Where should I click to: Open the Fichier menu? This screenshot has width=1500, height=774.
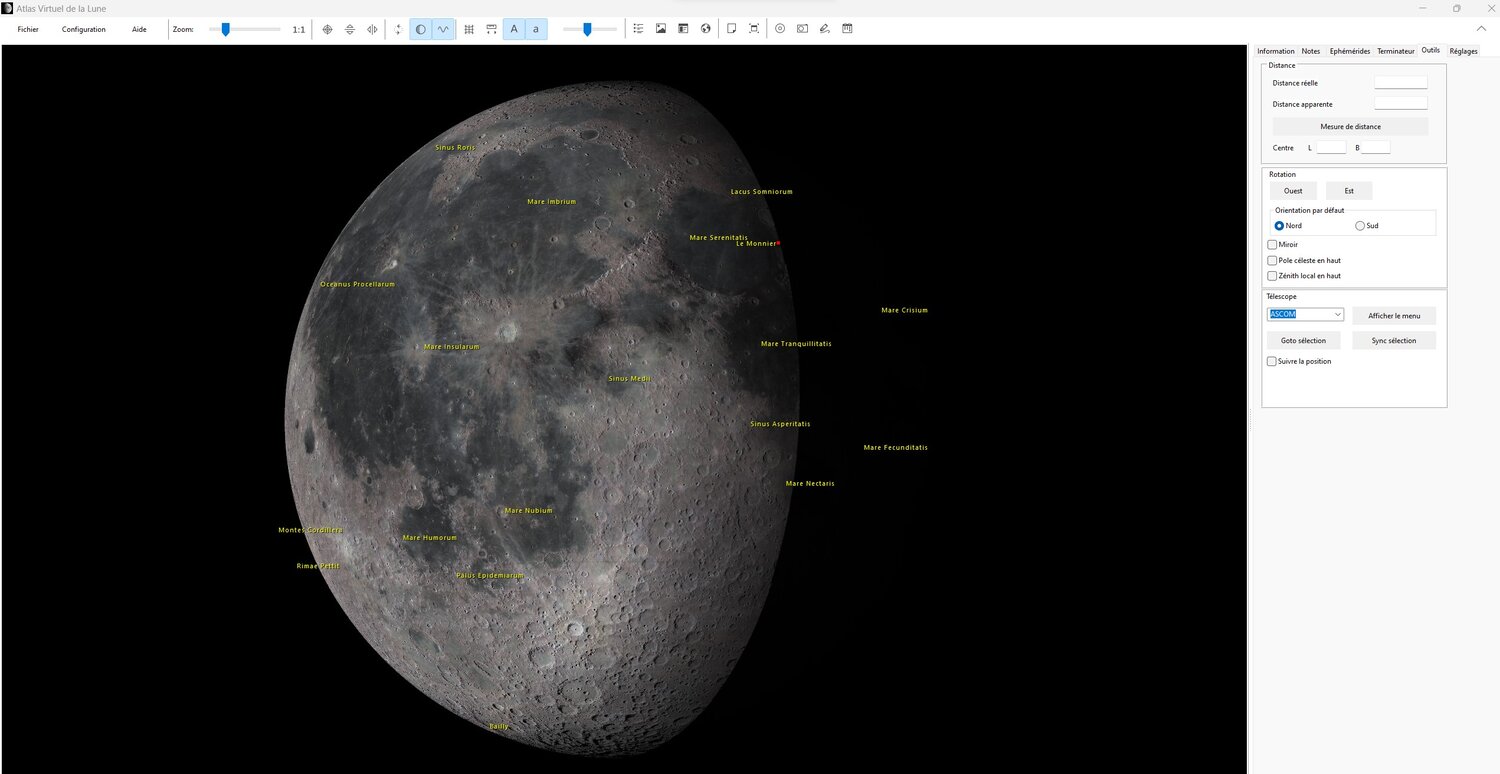pos(28,29)
